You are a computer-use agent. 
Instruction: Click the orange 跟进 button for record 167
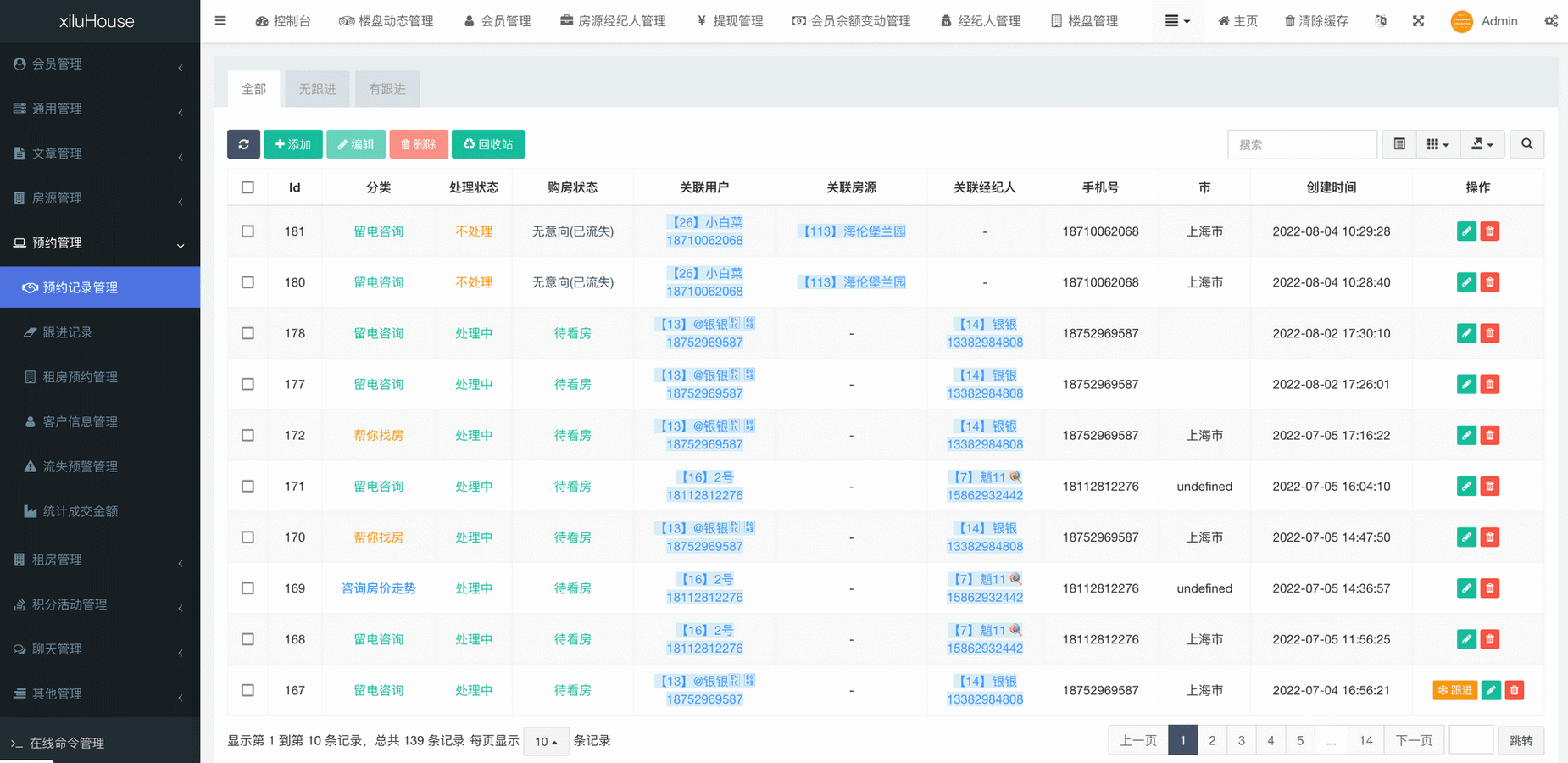1454,690
